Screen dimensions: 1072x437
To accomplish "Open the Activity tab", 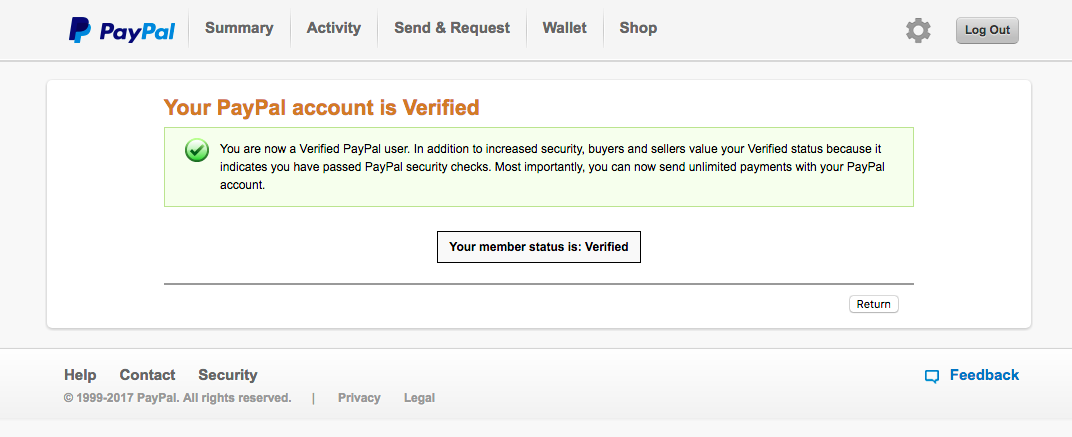I will pyautogui.click(x=334, y=28).
